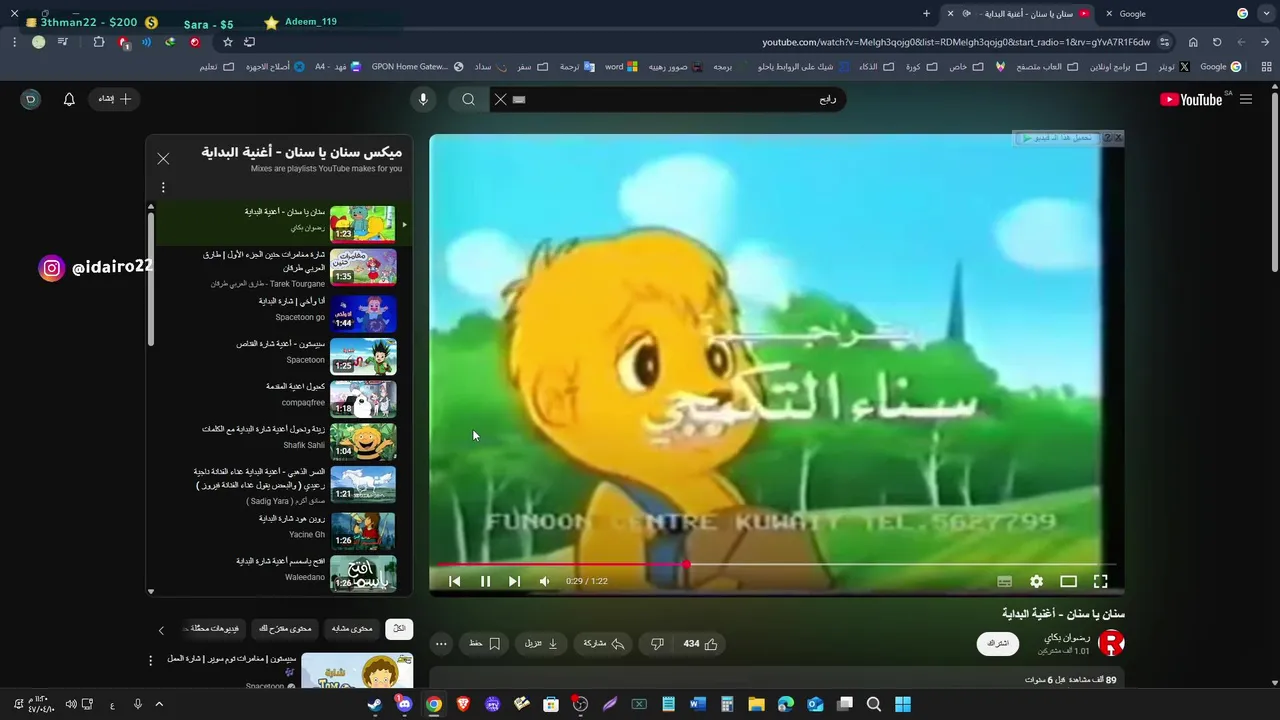Switch to theater mode view

(1068, 581)
